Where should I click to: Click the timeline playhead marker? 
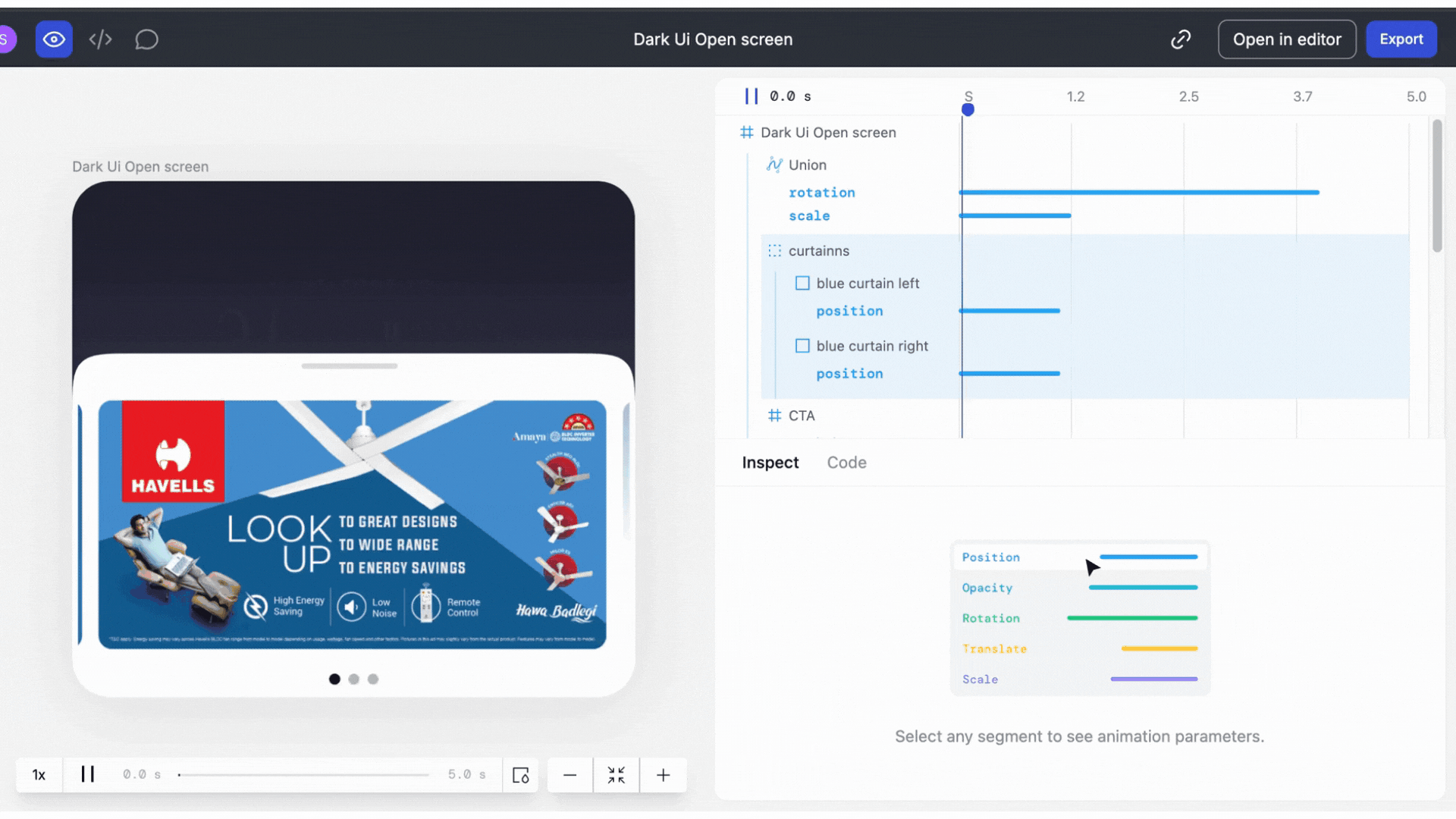point(968,110)
